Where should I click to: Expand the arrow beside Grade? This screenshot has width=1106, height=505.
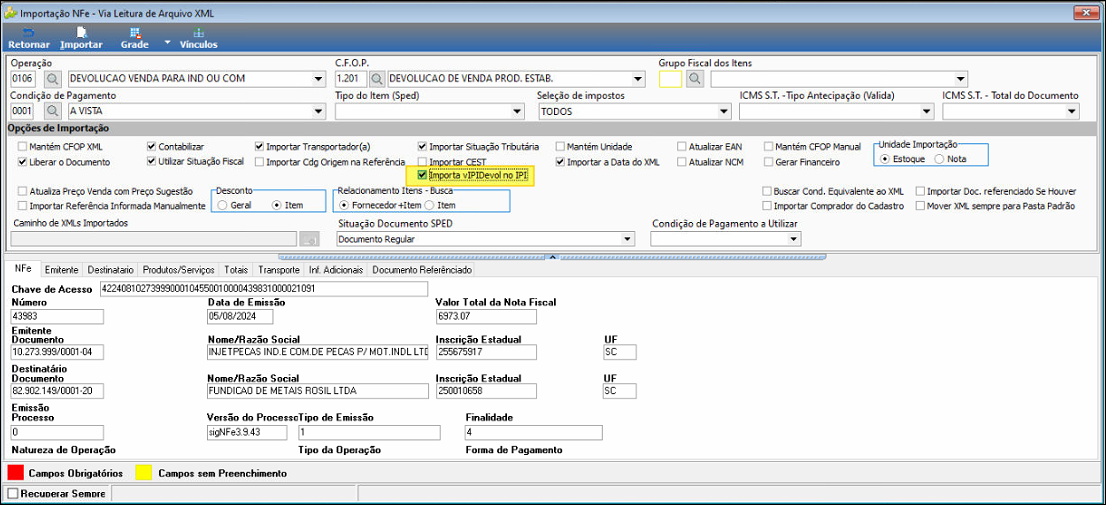(x=167, y=42)
